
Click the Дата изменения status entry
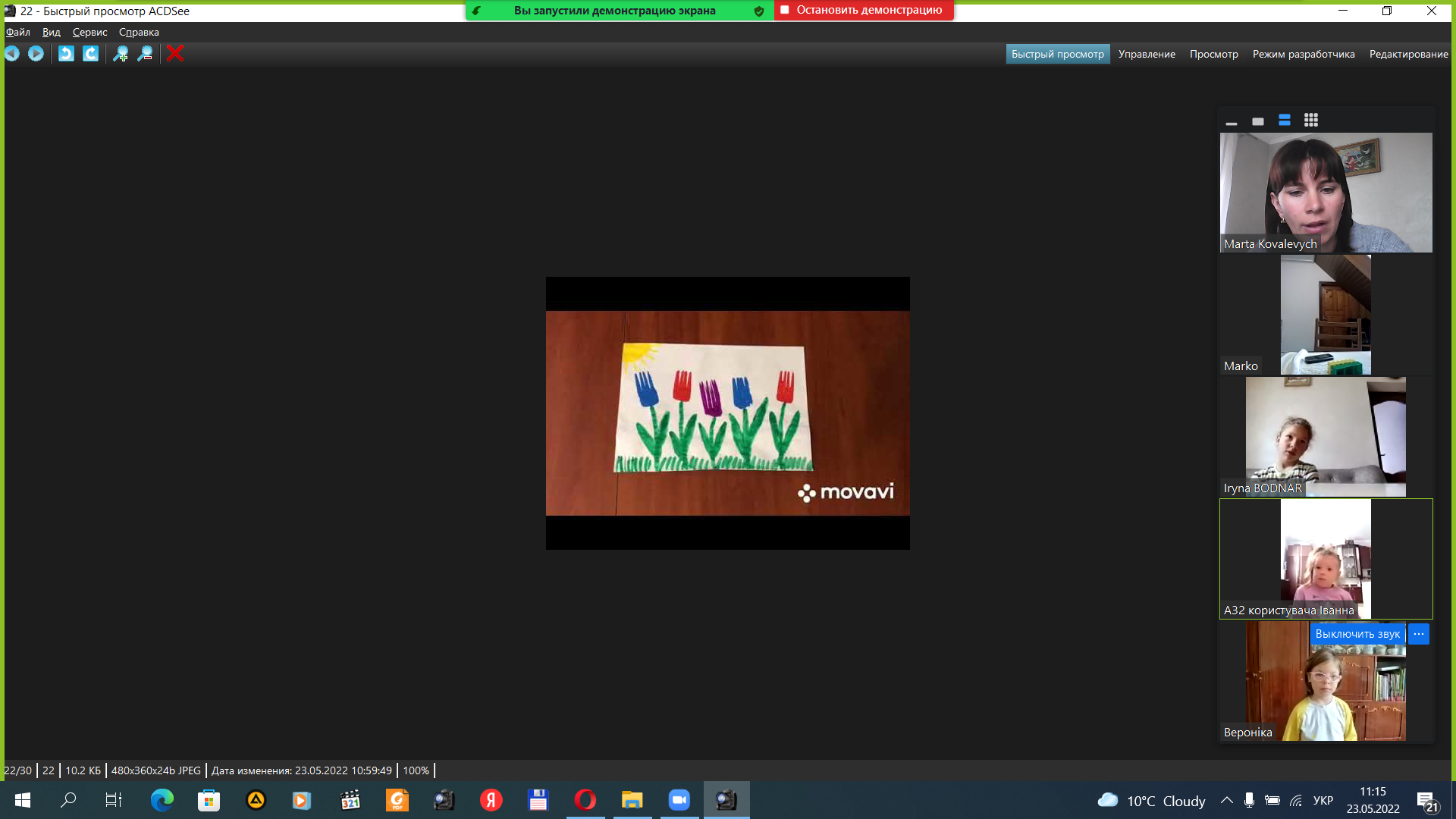(x=302, y=770)
